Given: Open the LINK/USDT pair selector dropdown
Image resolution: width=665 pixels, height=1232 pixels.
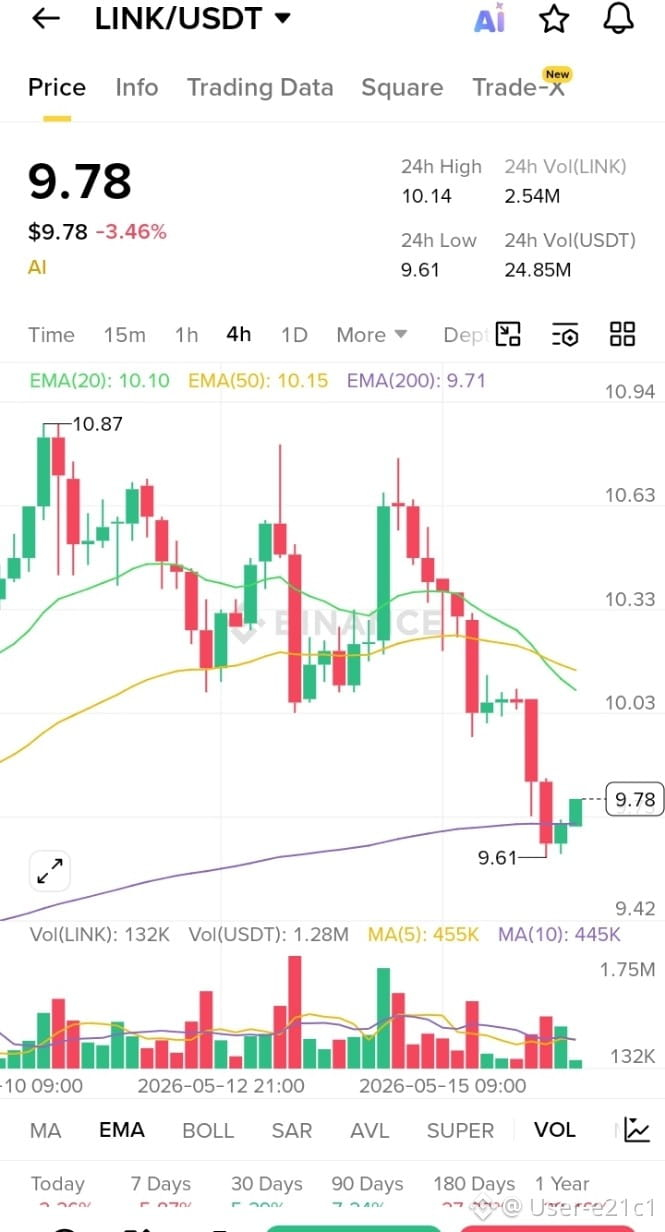Looking at the screenshot, I should pos(193,18).
